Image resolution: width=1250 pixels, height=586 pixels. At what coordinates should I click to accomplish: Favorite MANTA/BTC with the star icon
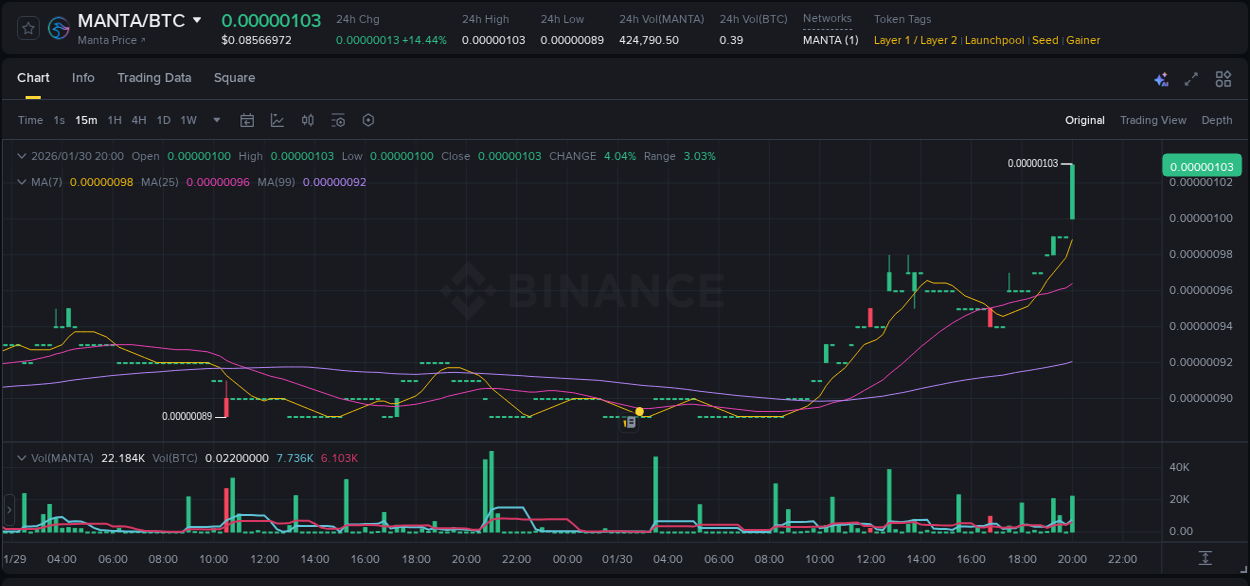27,28
